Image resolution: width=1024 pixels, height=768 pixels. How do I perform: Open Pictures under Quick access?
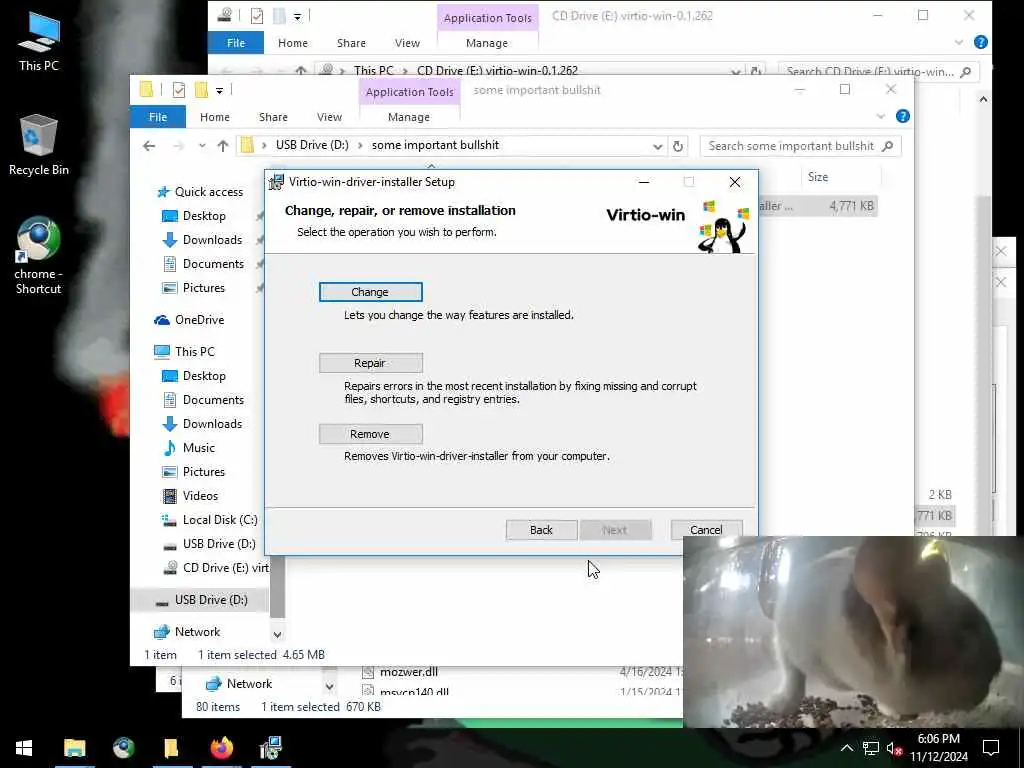pos(193,288)
